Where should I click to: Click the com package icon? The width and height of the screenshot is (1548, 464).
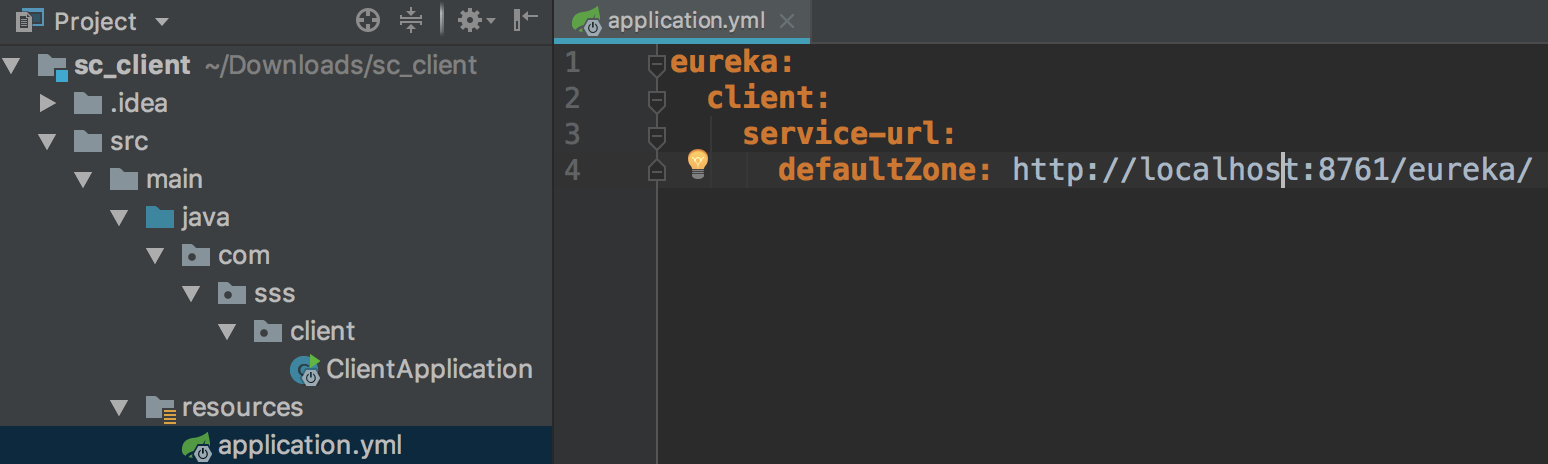[196, 255]
